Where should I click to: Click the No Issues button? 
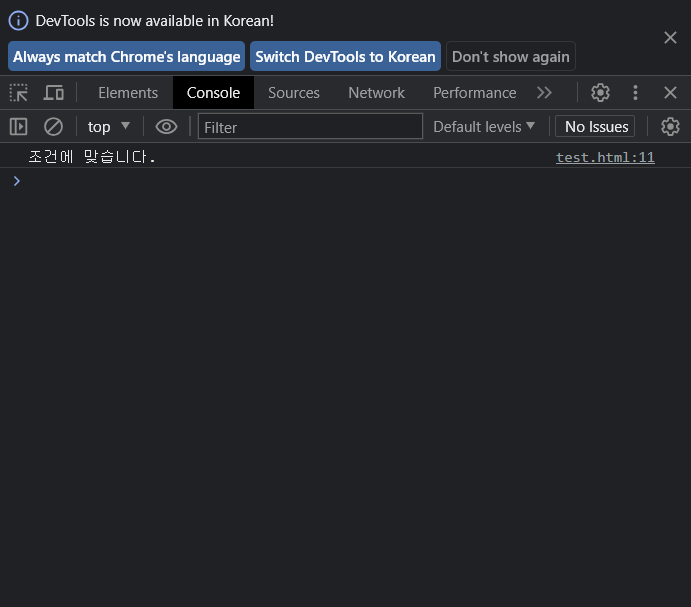[x=595, y=127]
